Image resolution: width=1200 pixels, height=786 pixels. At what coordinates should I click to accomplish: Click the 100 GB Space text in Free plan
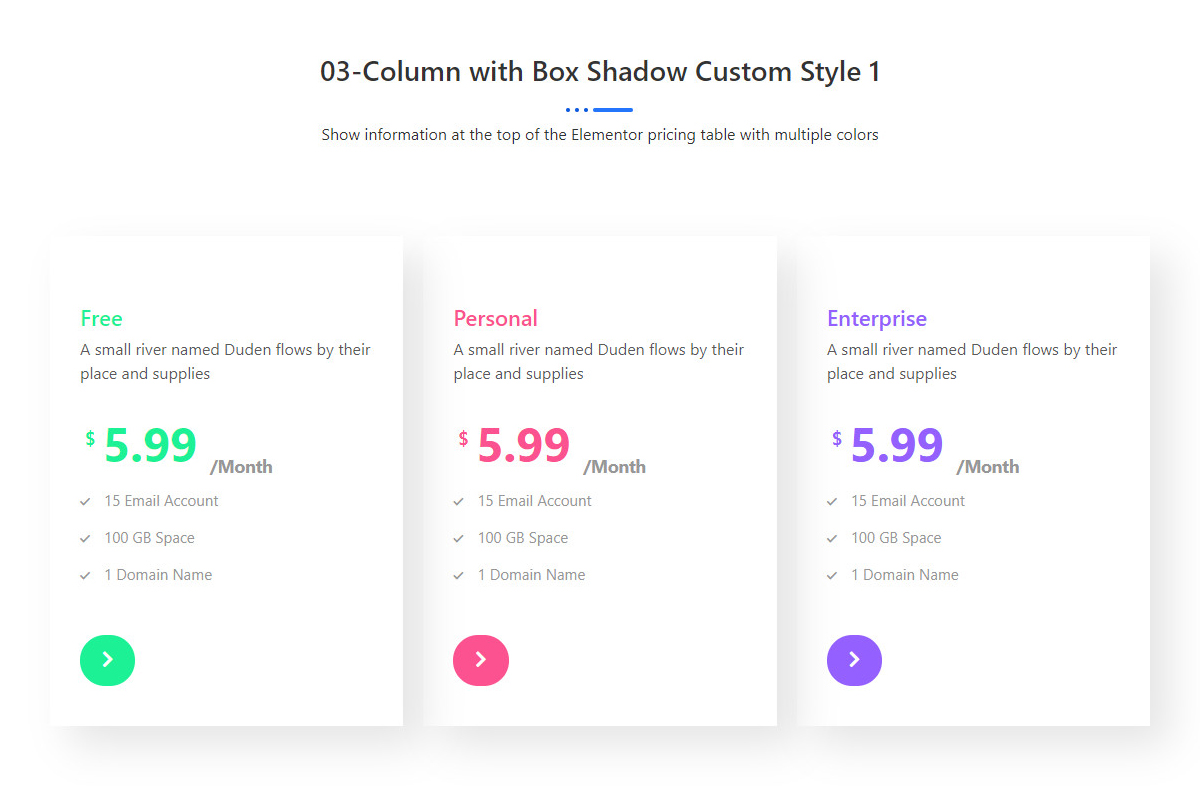pyautogui.click(x=149, y=538)
